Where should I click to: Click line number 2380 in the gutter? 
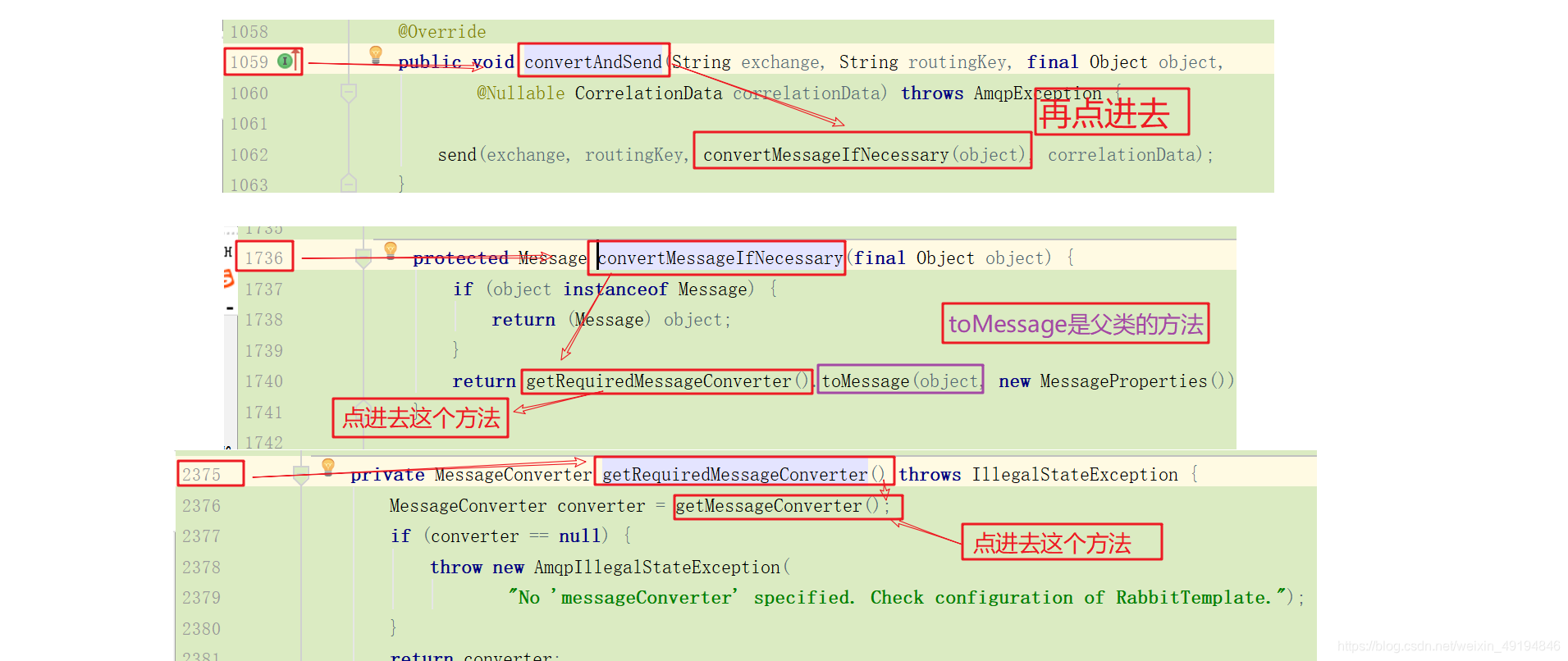(x=201, y=629)
